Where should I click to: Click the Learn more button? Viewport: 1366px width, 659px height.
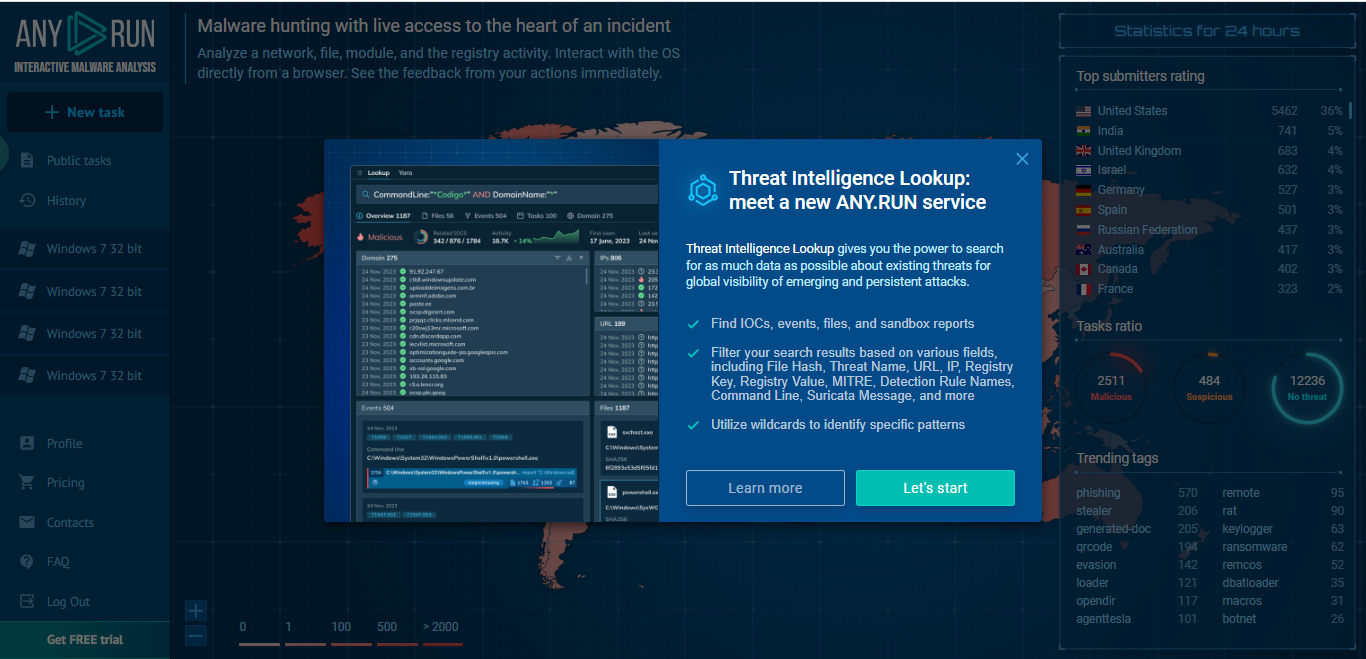(765, 488)
